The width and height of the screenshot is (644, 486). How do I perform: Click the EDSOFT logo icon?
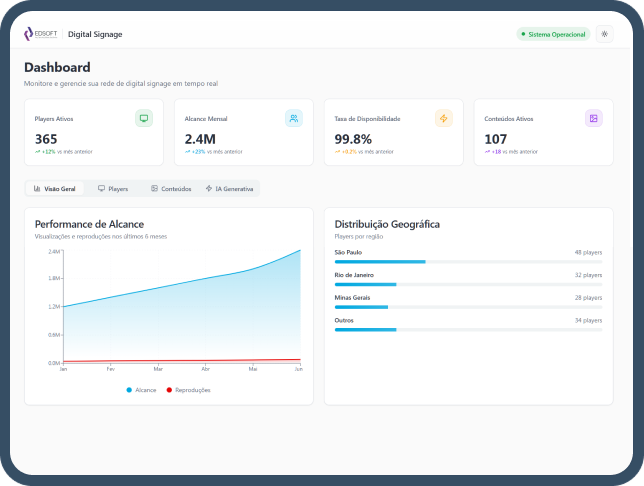[x=29, y=34]
